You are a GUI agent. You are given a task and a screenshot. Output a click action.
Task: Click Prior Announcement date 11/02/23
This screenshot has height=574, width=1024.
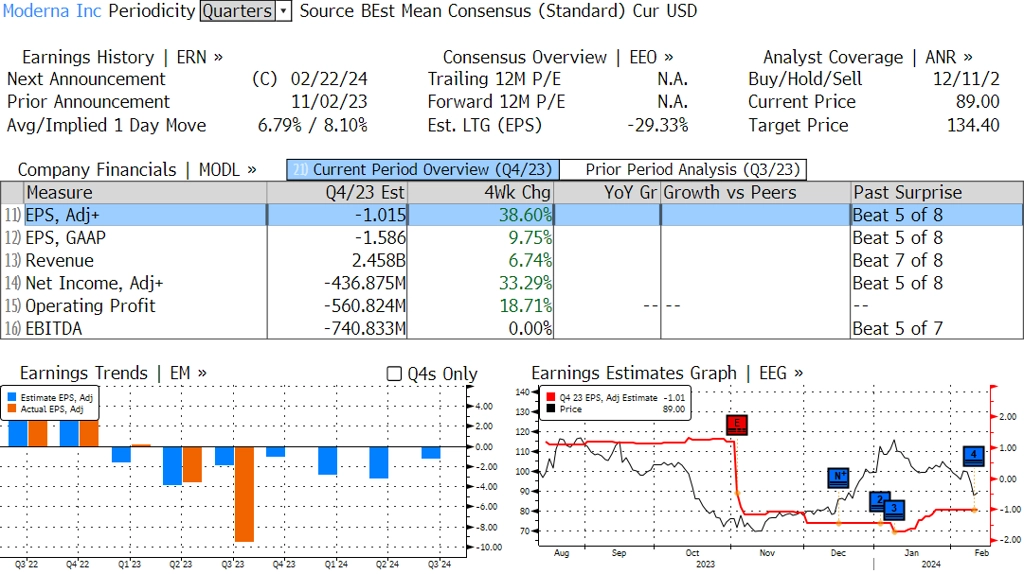(329, 102)
